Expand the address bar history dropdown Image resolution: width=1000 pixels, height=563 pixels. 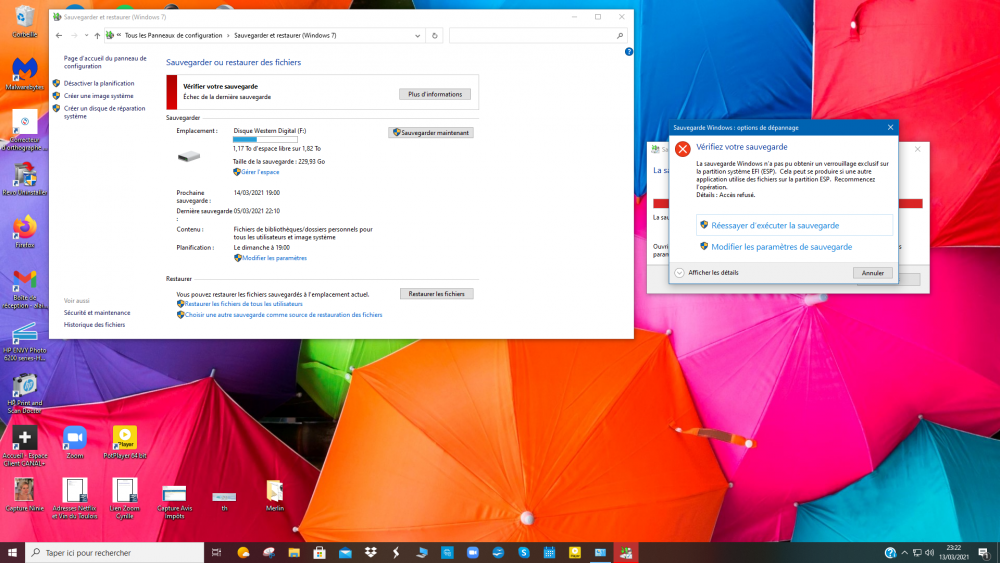coord(417,35)
